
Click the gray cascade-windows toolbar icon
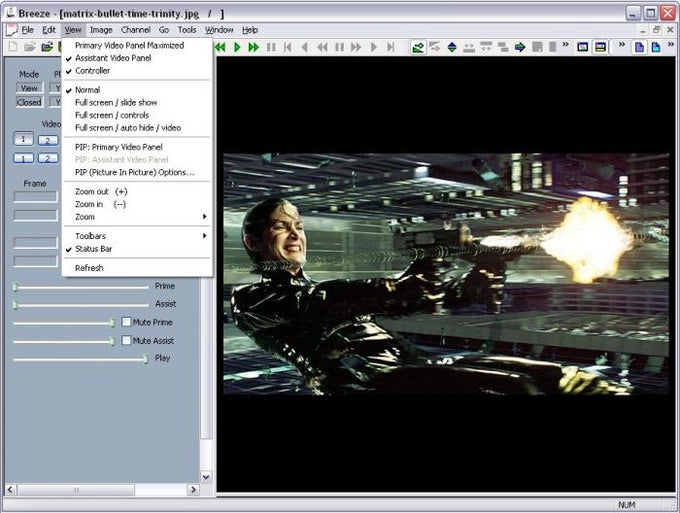point(503,47)
